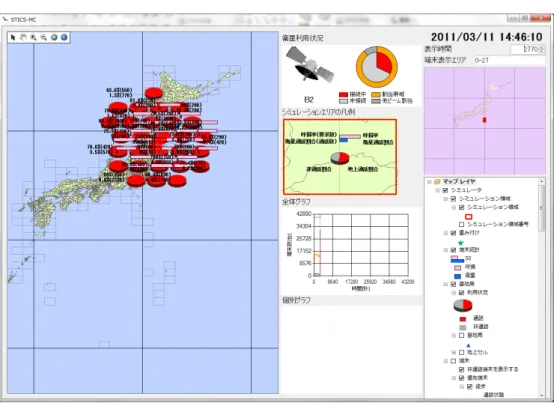Collapse the 端末 tree node
Image resolution: width=554 pixels, height=403 pixels.
click(446, 361)
